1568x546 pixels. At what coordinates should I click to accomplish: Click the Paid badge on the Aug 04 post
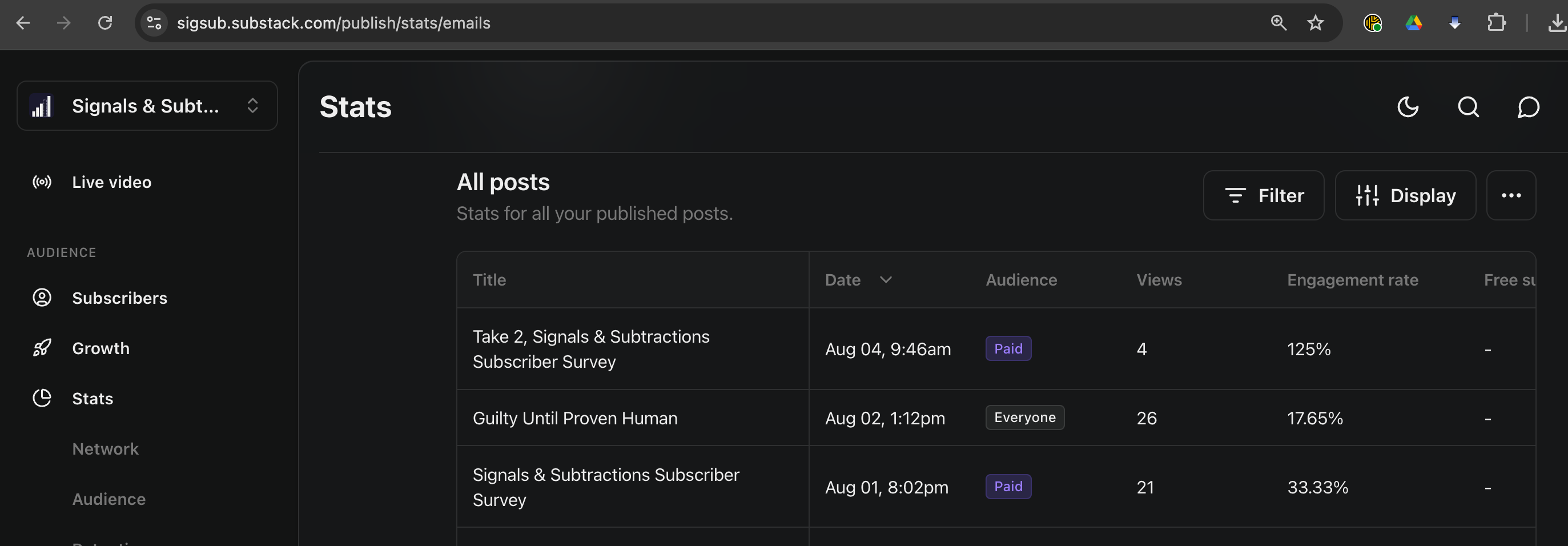coord(1008,349)
